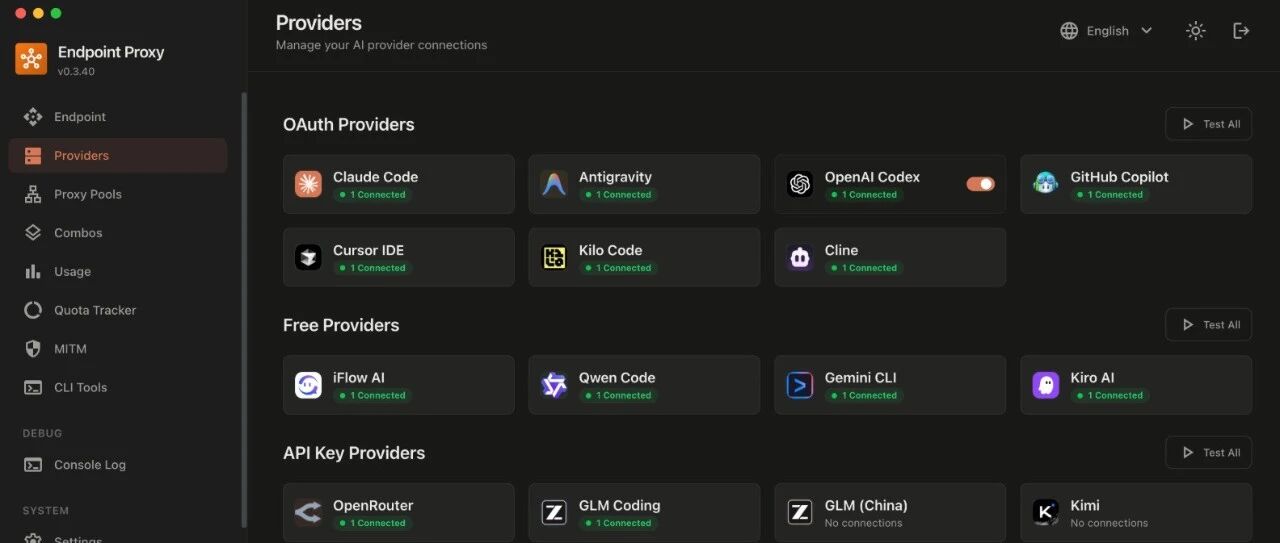Click the Quota Tracker ring icon
Viewport: 1280px width, 543px height.
tap(33, 310)
